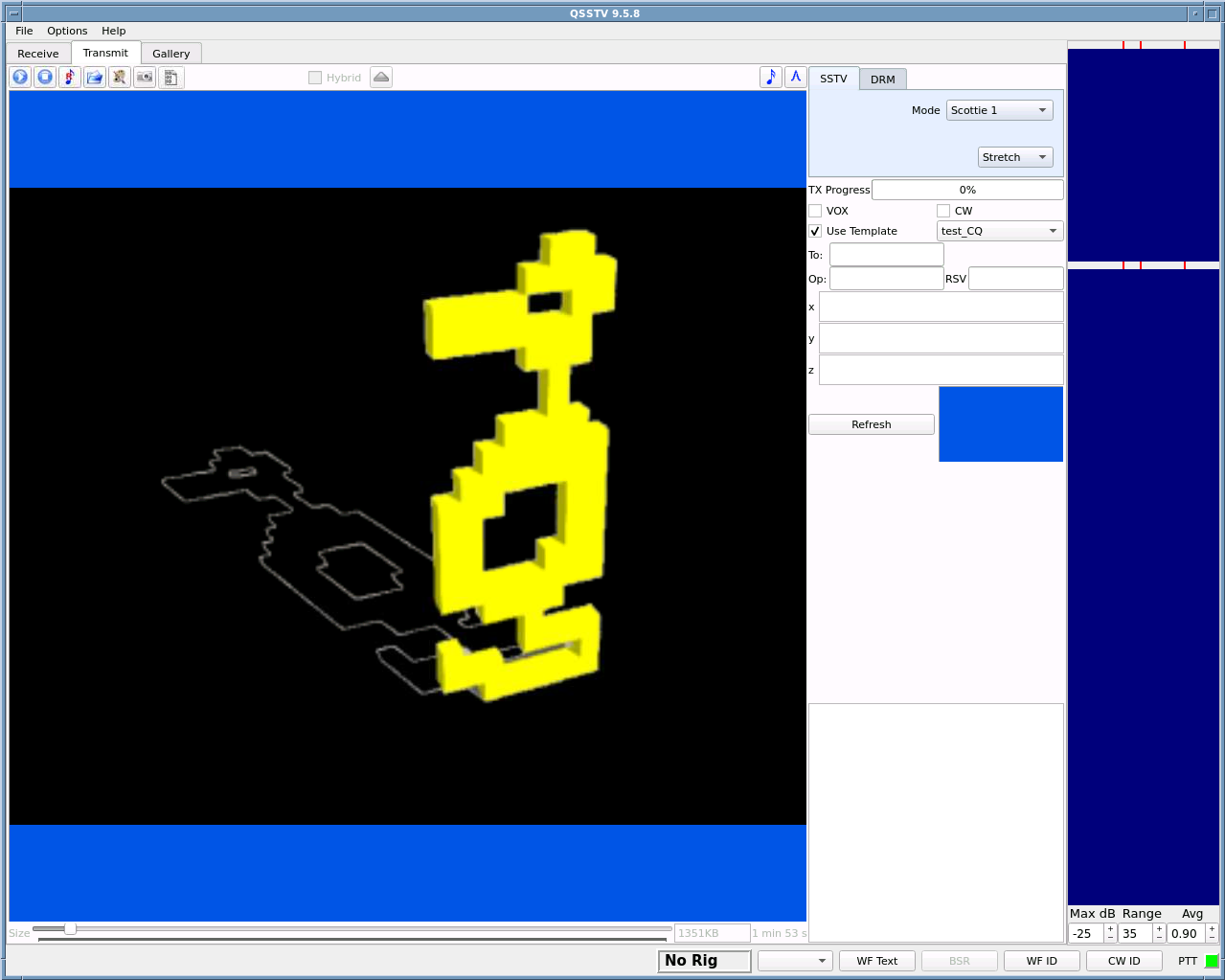The image size is (1225, 980).
Task: Click the WF Text button at the bottom
Action: [876, 960]
